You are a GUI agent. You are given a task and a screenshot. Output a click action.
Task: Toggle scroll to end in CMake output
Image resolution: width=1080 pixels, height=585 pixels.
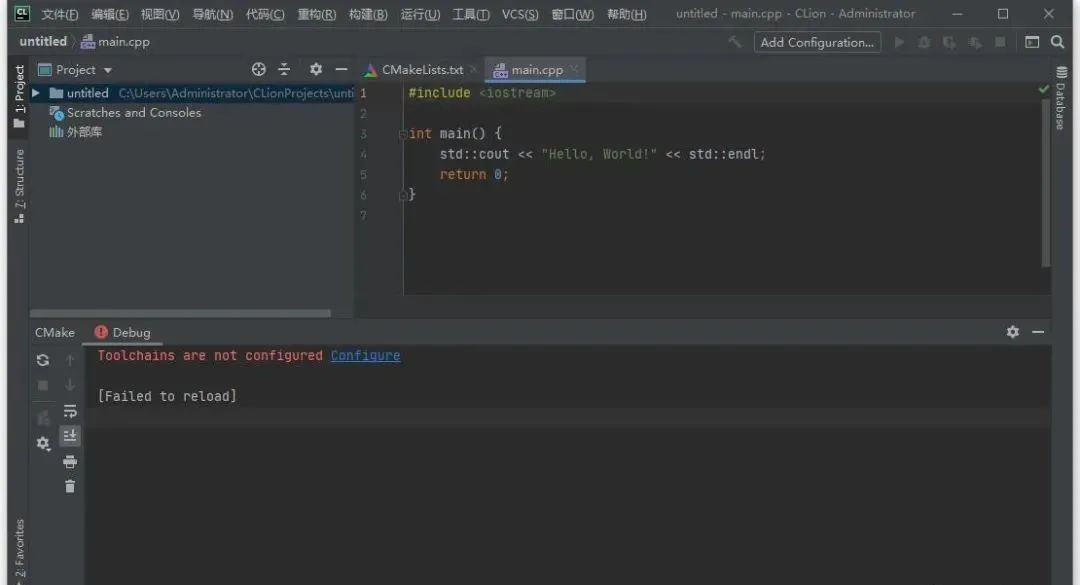[70, 436]
